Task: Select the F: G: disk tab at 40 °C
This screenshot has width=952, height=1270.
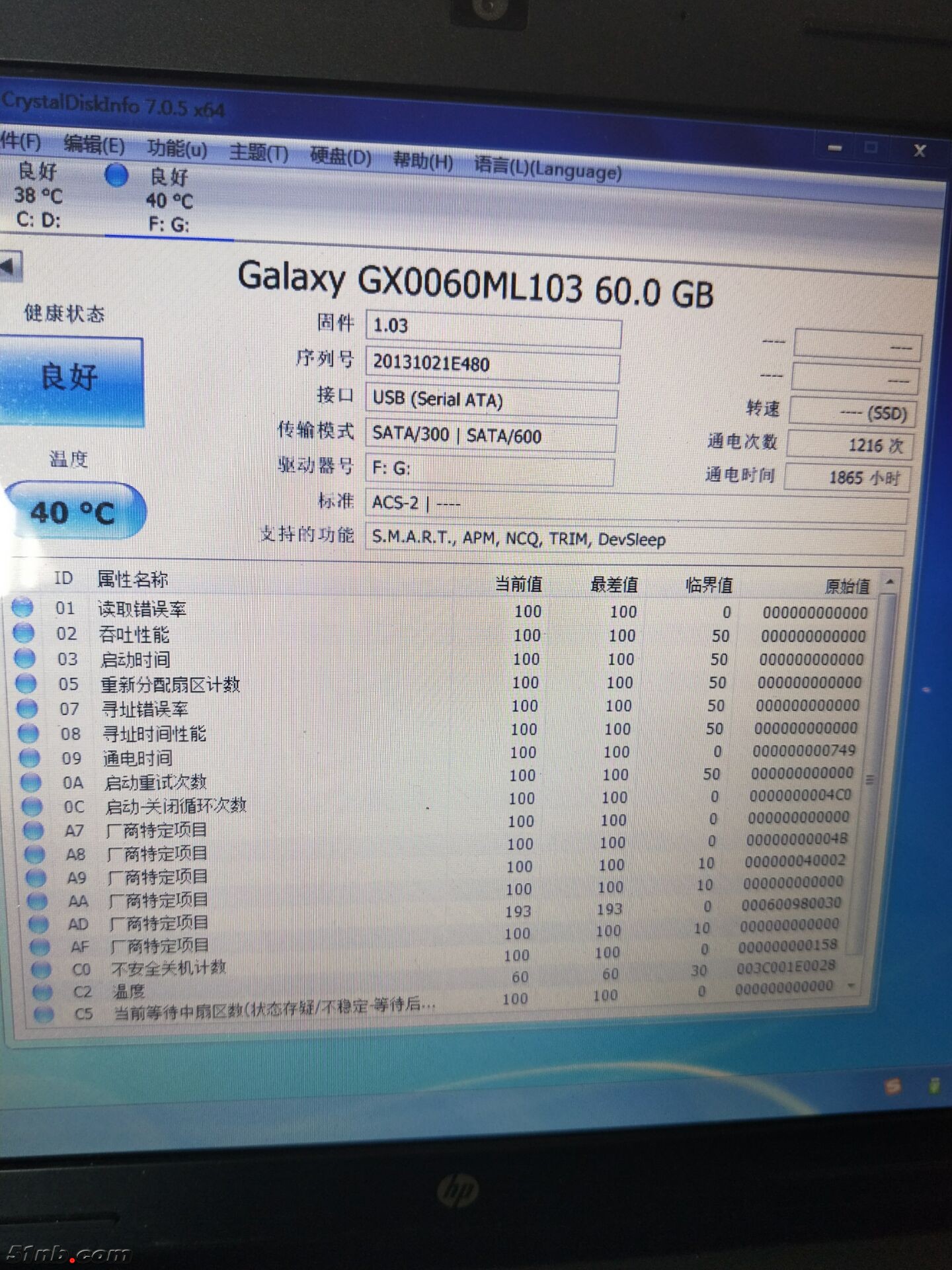Action: (169, 200)
